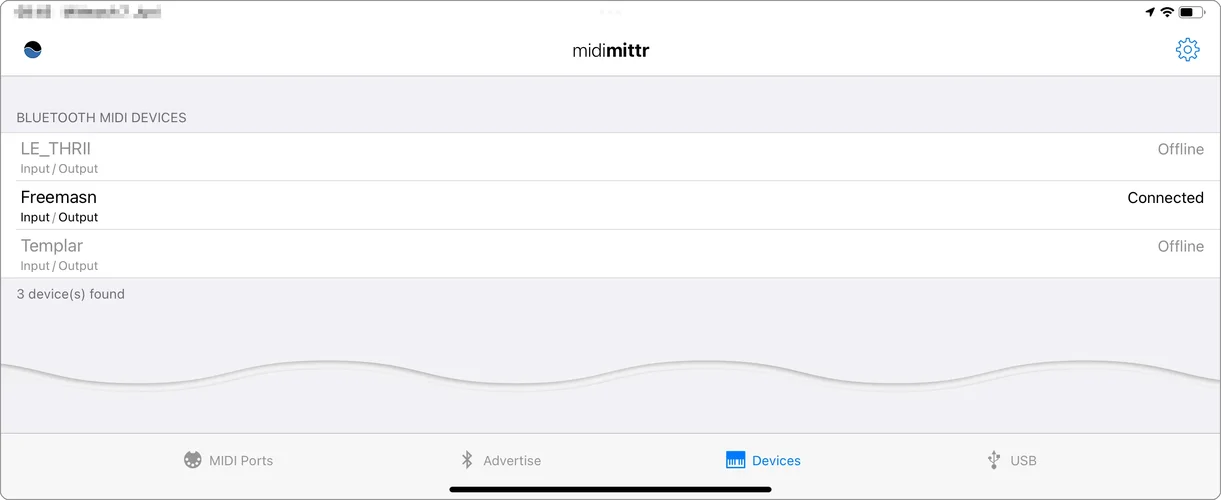Tap the midimittr wave logo icon
Viewport: 1221px width, 500px height.
tap(33, 50)
